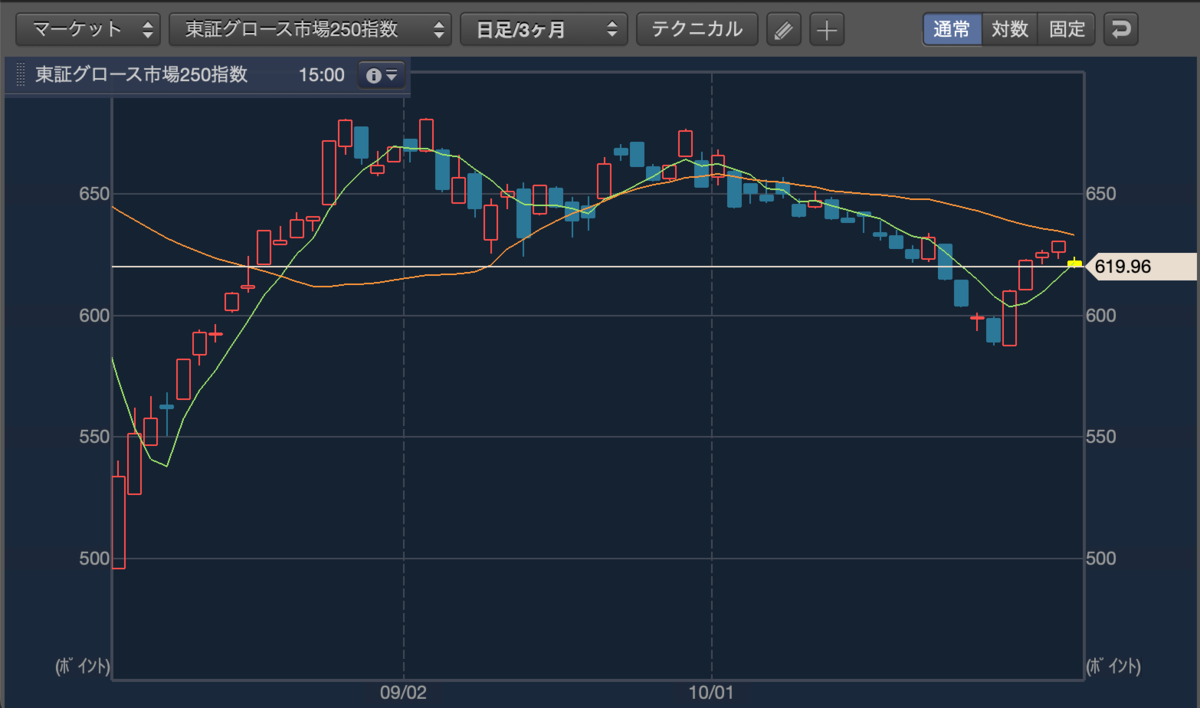Screen dimensions: 1200x708
Task: Switch chart scale to 通常
Action: [952, 29]
